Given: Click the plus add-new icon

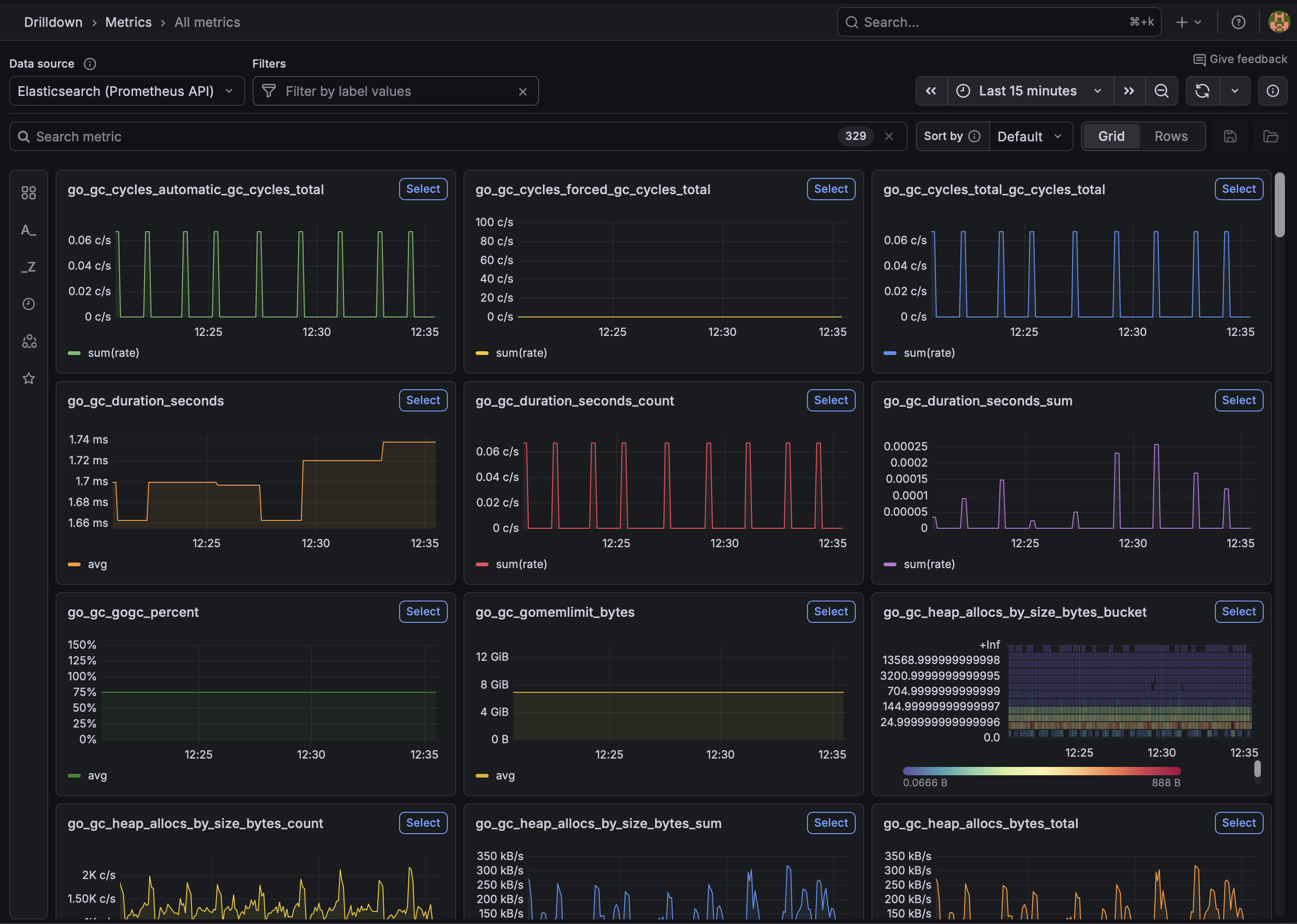Looking at the screenshot, I should pyautogui.click(x=1182, y=22).
